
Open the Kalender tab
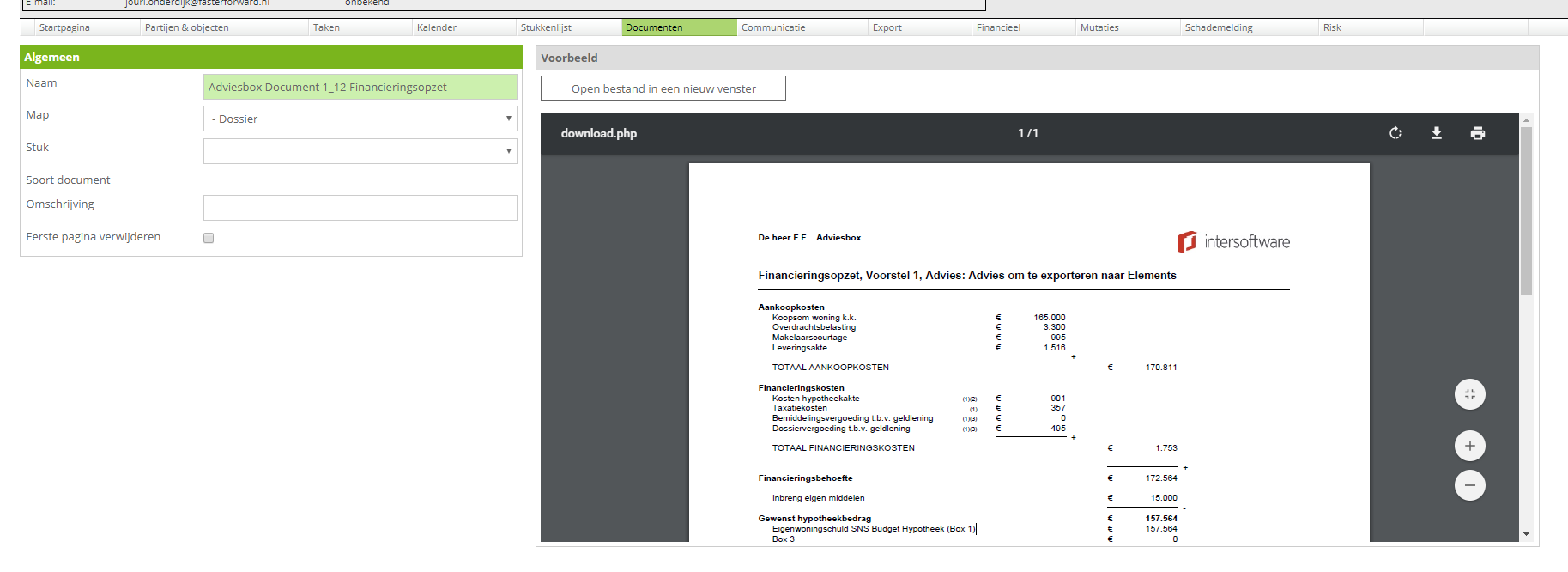tap(463, 27)
